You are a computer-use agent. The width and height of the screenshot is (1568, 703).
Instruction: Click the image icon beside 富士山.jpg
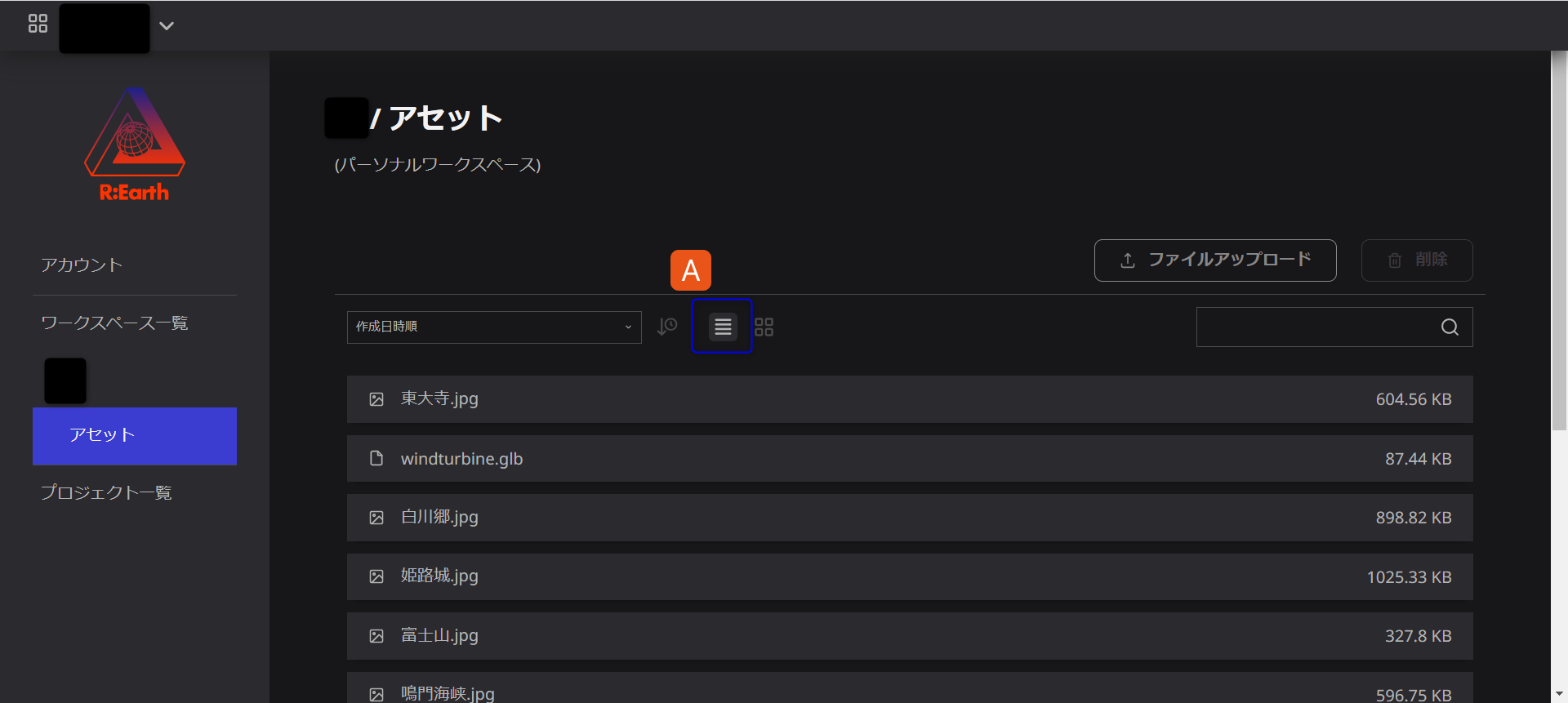[x=376, y=636]
